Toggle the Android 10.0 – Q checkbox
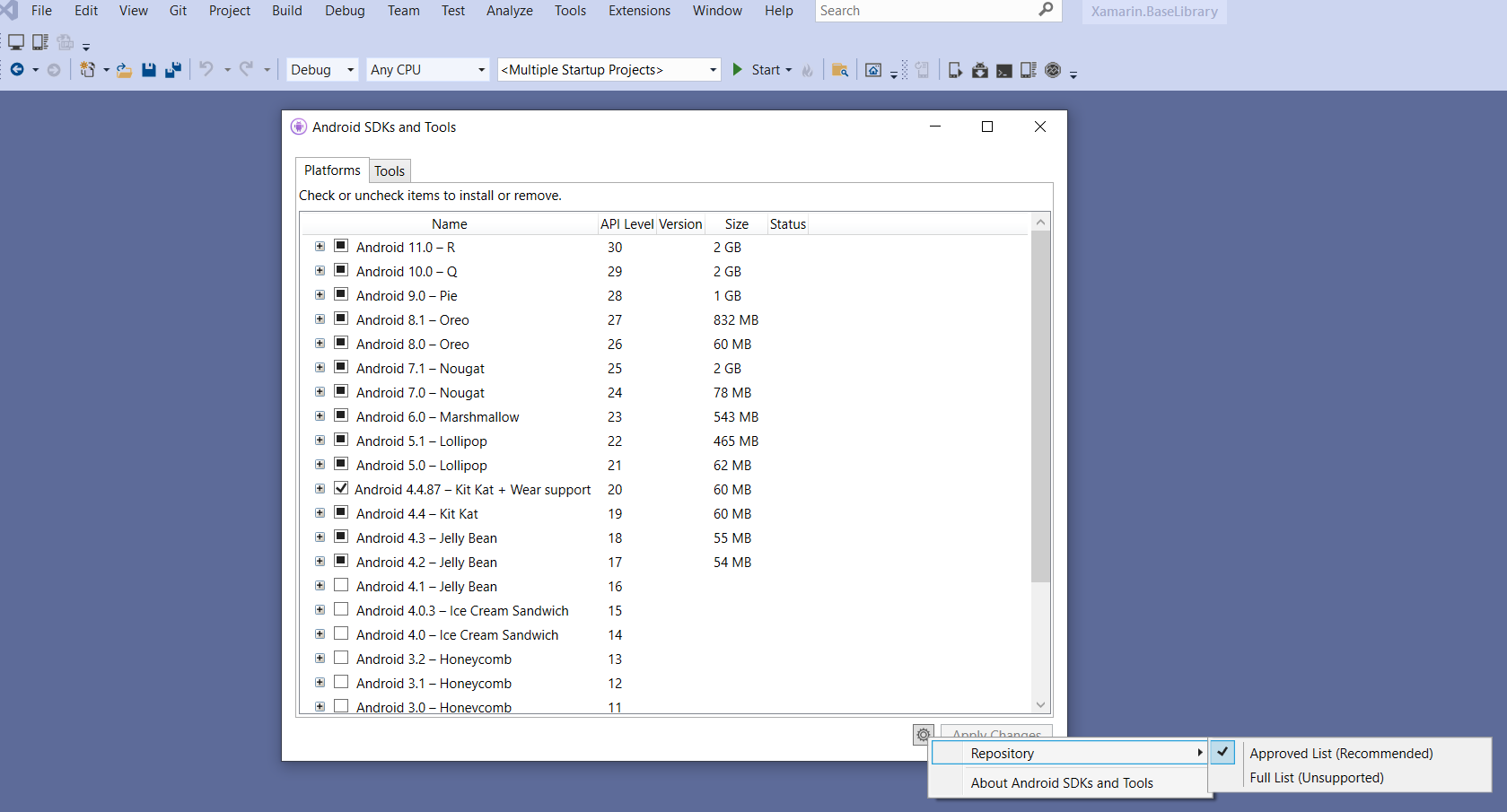 (x=341, y=270)
